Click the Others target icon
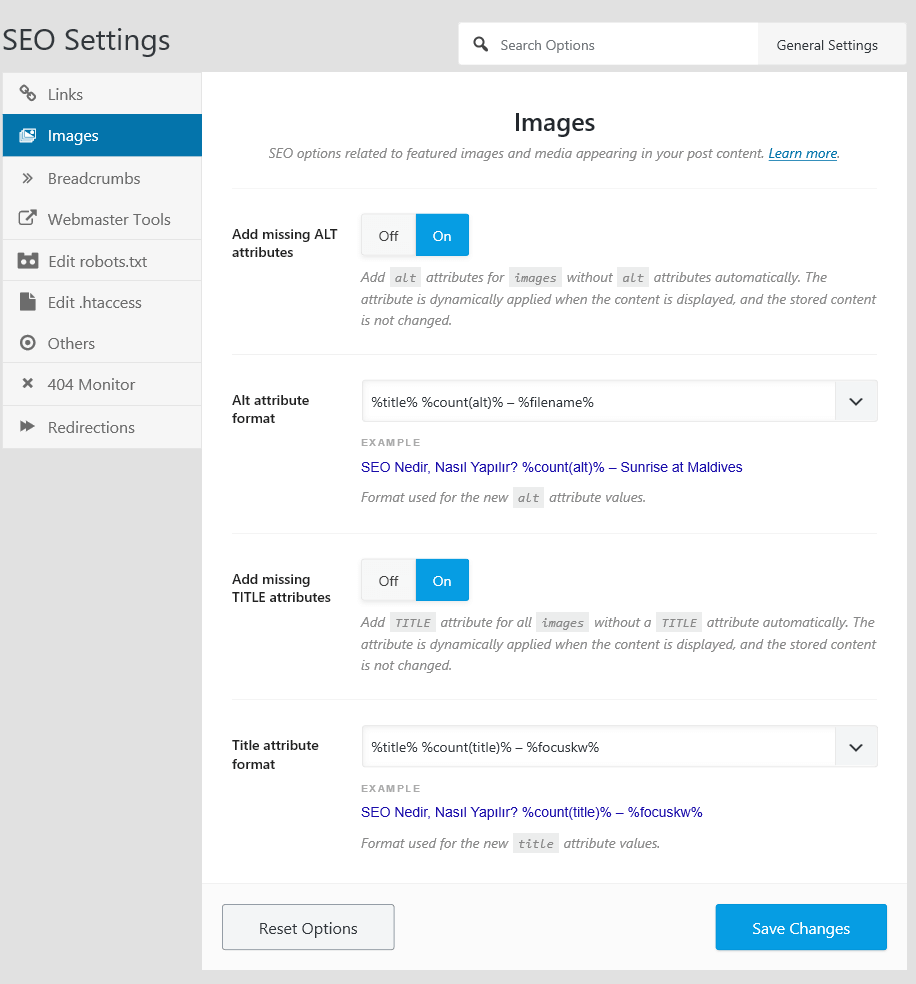 coord(27,343)
